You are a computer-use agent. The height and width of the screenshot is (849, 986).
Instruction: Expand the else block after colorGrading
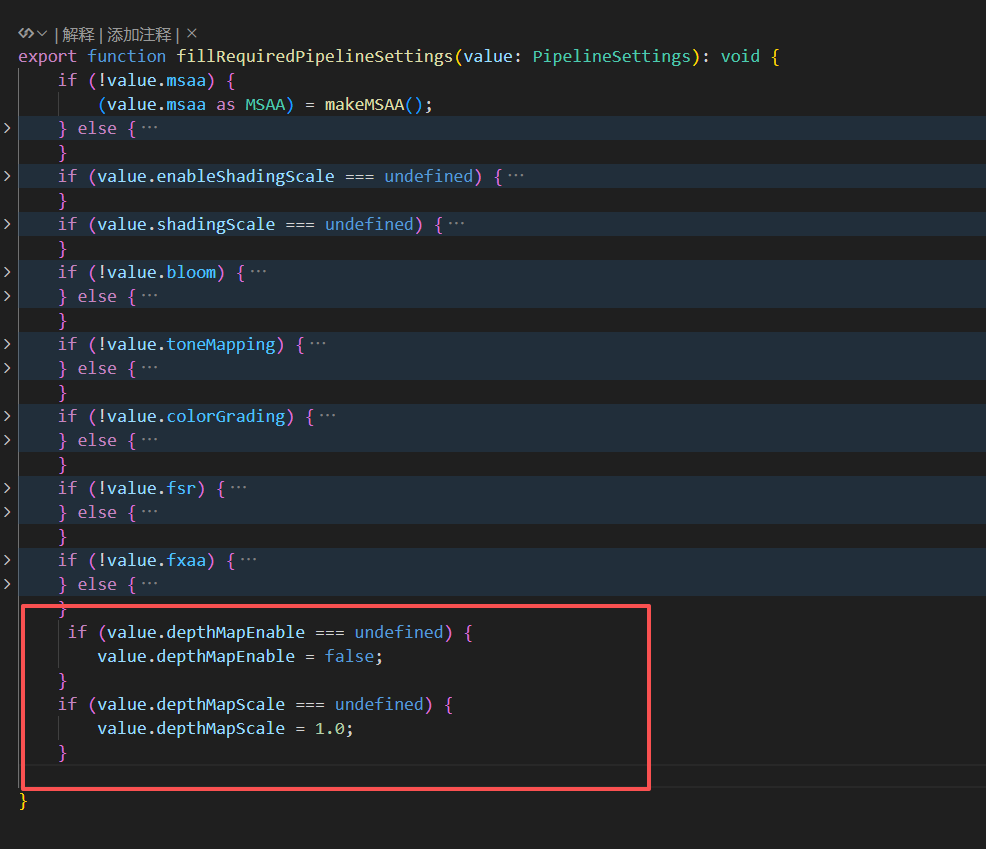(x=7, y=440)
